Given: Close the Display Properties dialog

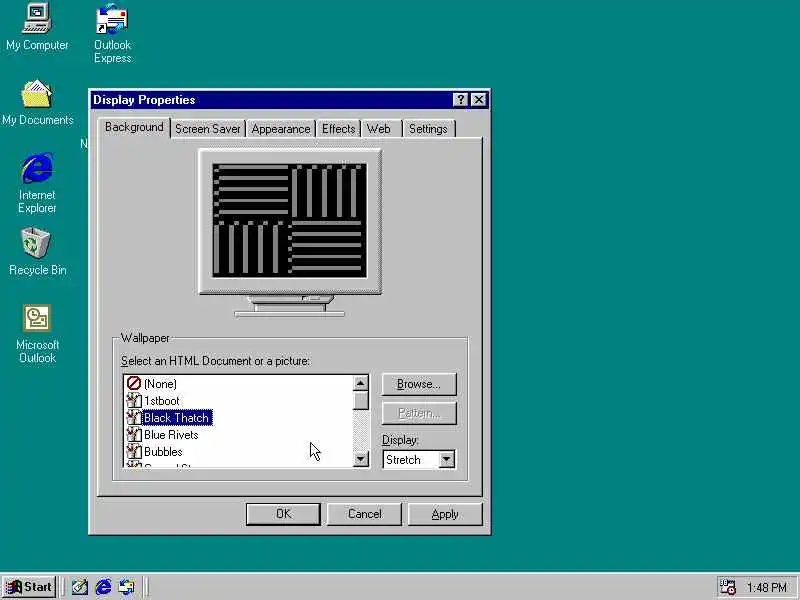Looking at the screenshot, I should [x=479, y=99].
